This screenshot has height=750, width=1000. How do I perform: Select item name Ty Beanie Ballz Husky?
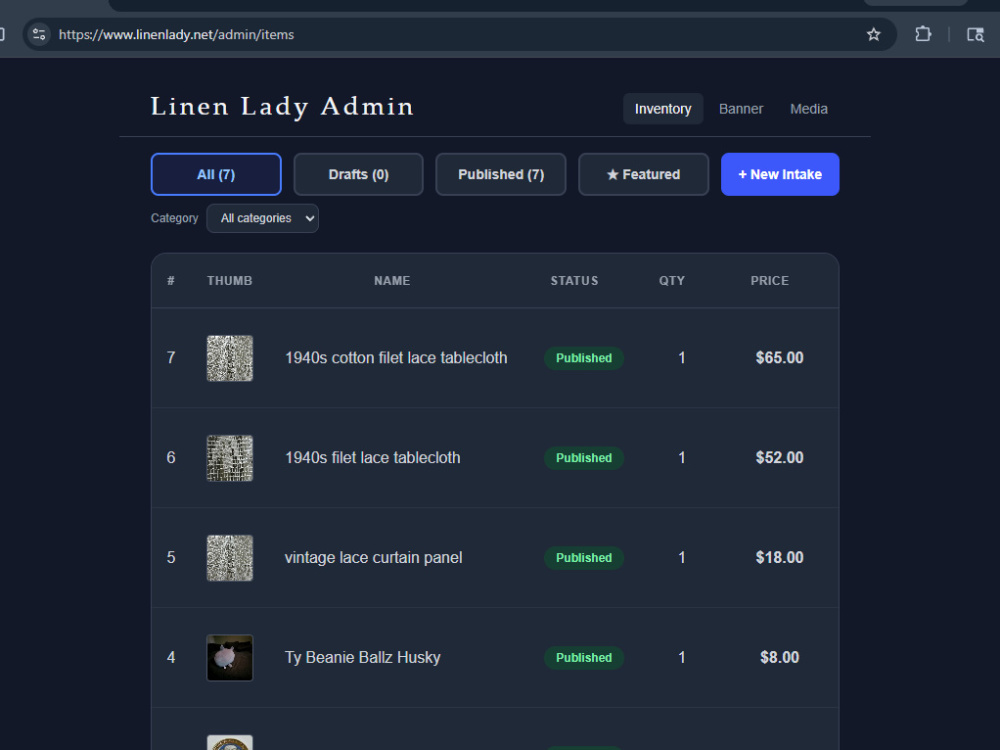(x=362, y=658)
